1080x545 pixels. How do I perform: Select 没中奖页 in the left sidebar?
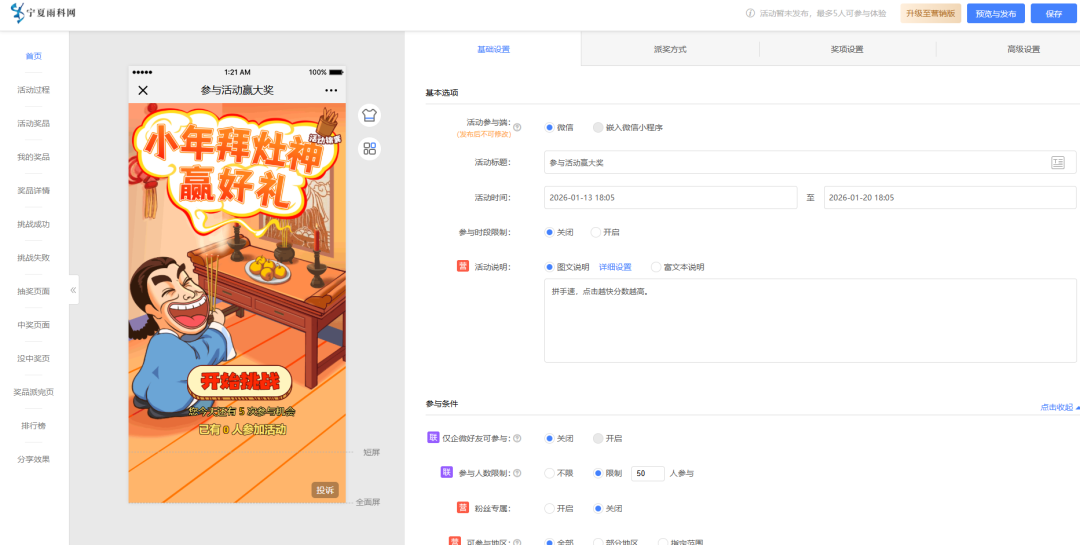click(34, 358)
